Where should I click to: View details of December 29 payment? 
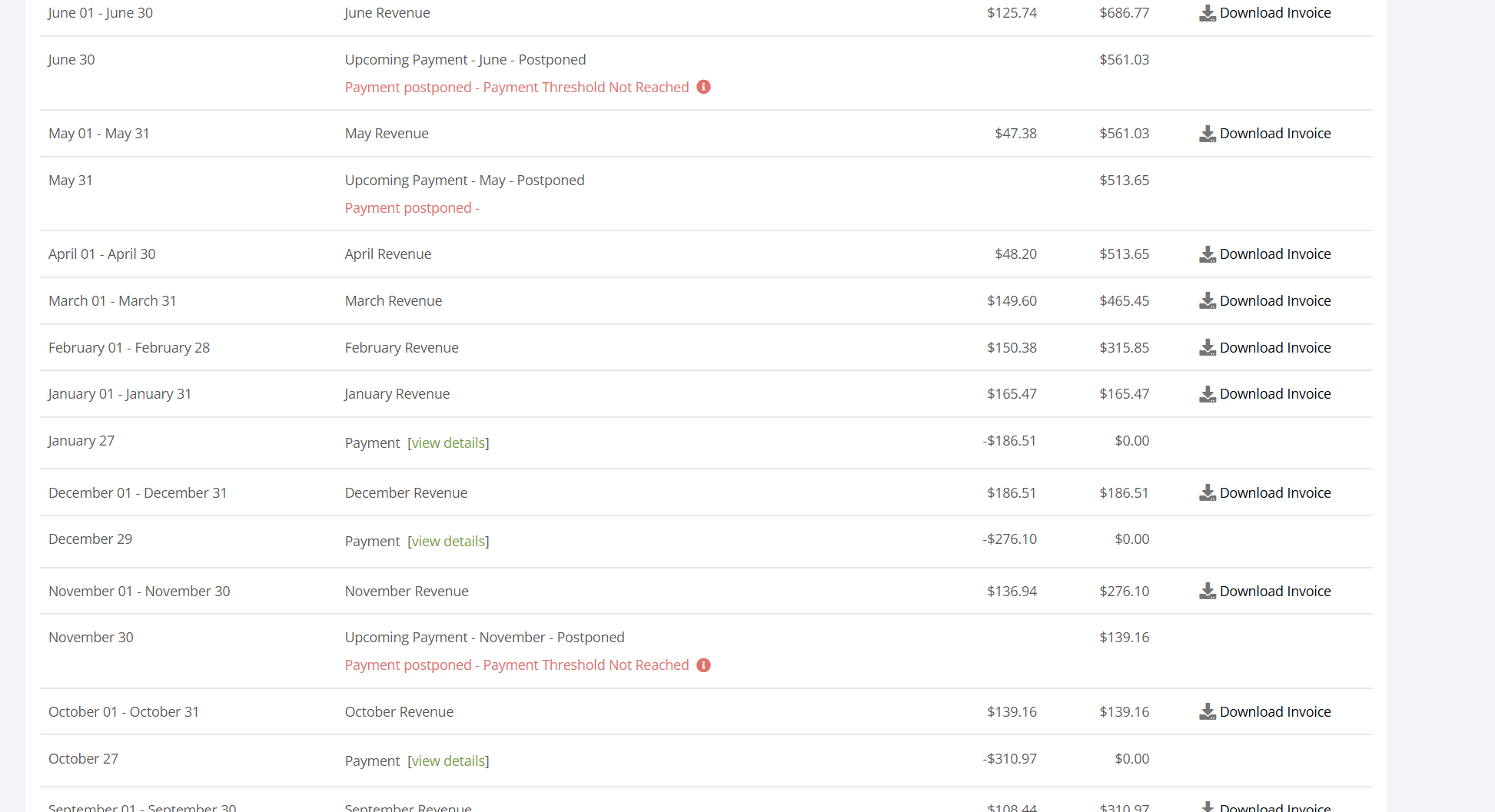click(448, 542)
